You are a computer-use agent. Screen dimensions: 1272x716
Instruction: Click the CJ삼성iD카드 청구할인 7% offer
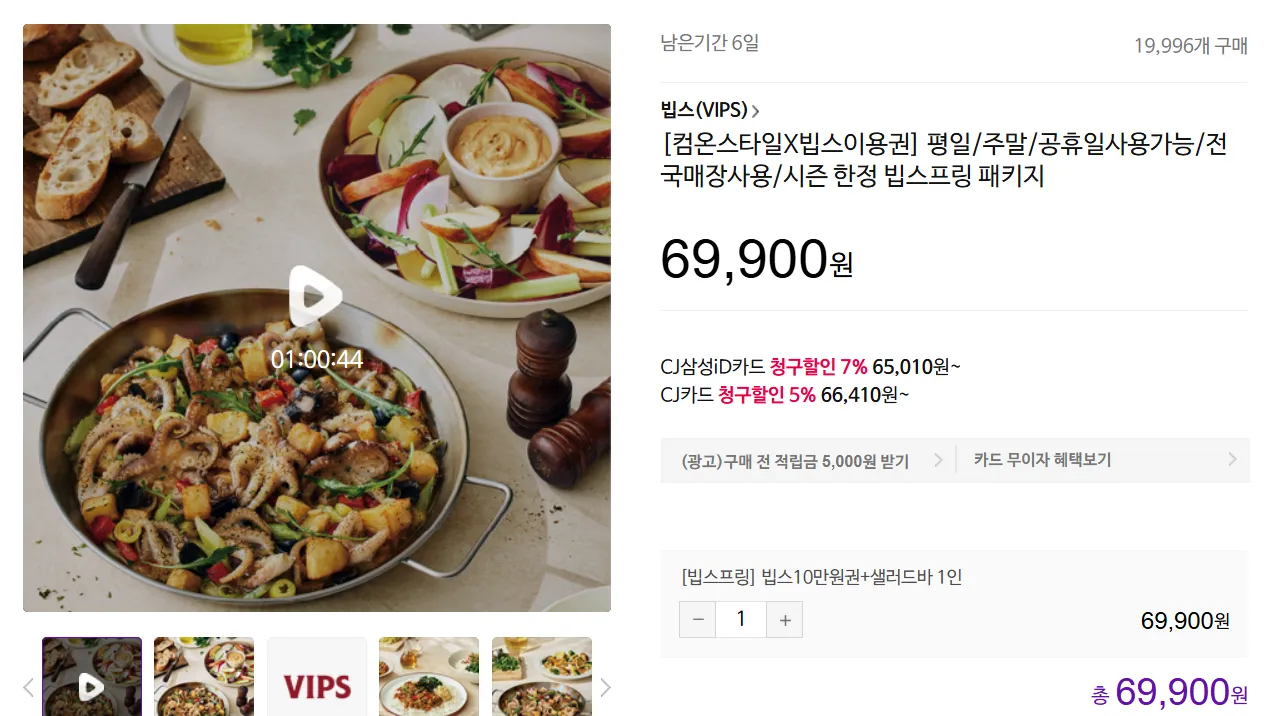point(810,367)
